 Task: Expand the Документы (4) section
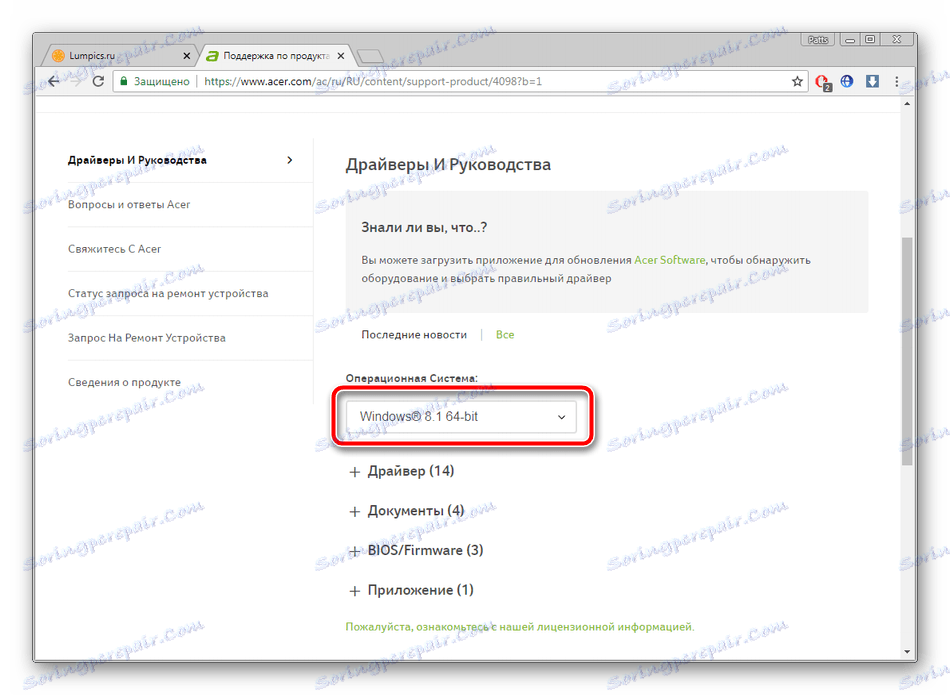click(x=407, y=511)
